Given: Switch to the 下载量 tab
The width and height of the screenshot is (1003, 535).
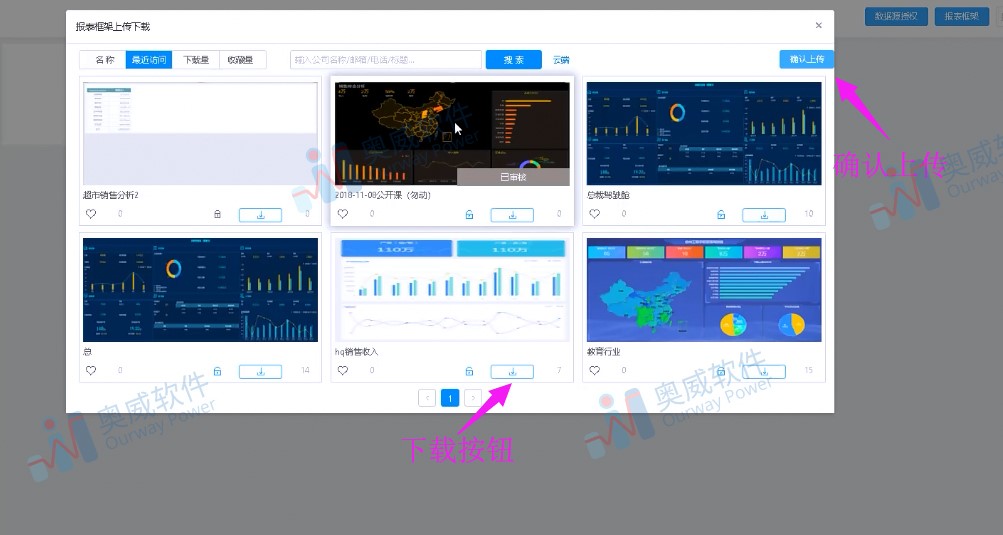Looking at the screenshot, I should pyautogui.click(x=196, y=60).
